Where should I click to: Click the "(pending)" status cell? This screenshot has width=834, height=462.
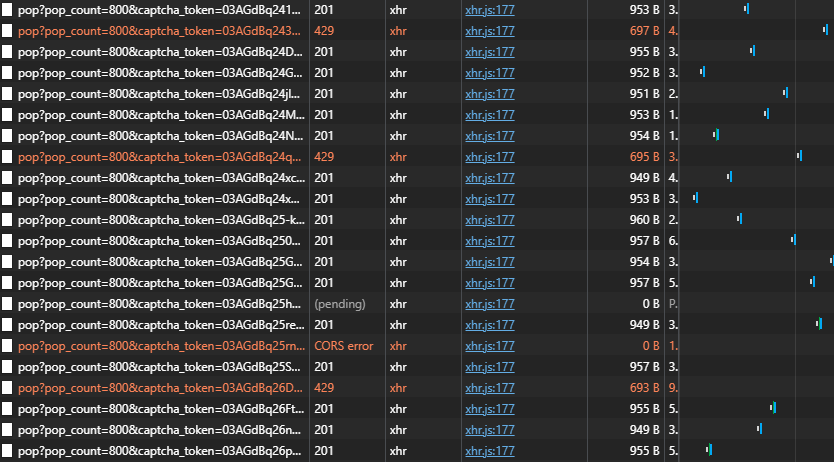pos(340,304)
